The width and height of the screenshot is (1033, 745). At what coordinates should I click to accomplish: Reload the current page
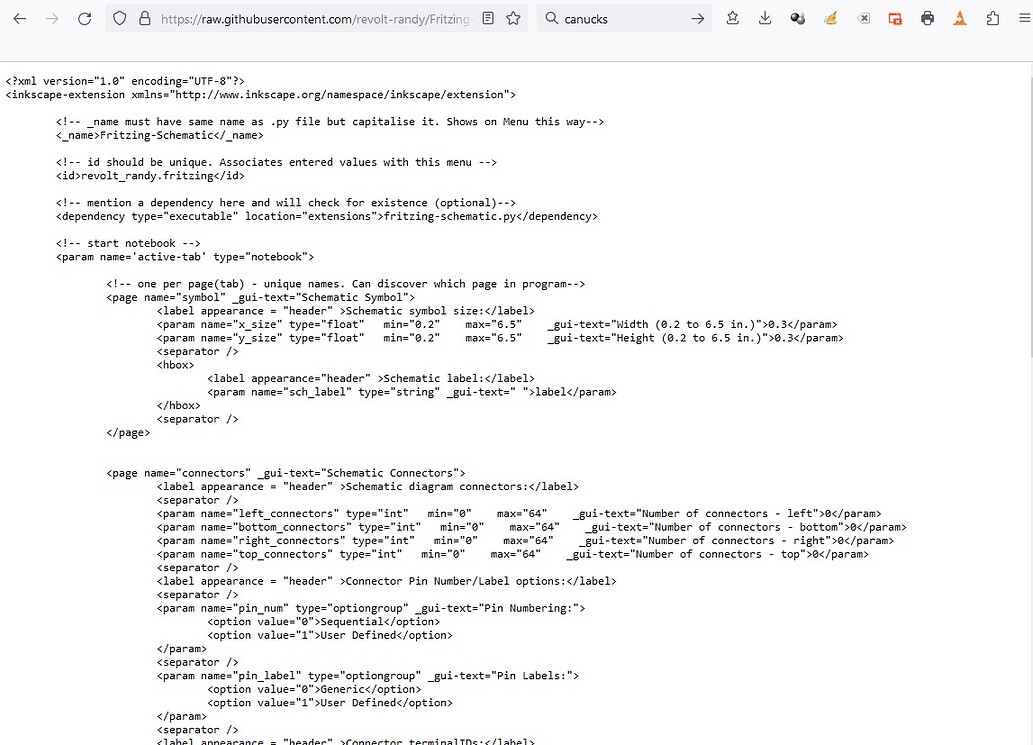(x=84, y=18)
